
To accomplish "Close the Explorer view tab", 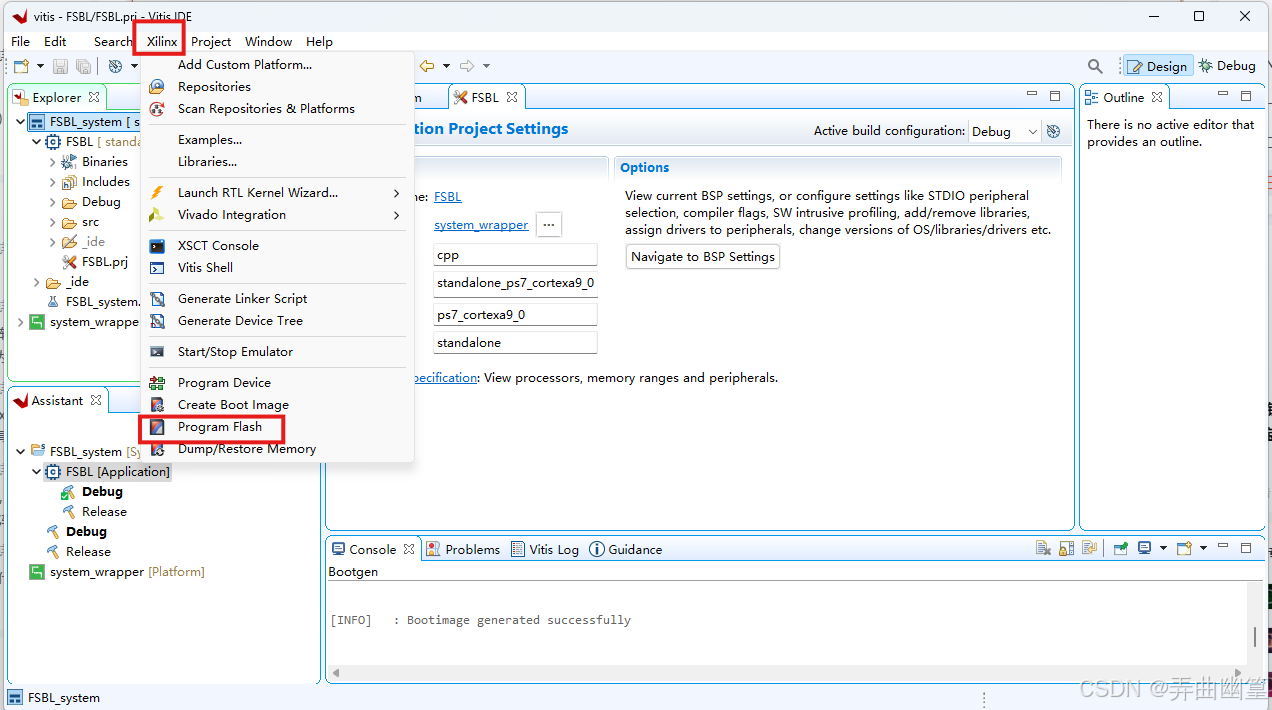I will pos(94,97).
